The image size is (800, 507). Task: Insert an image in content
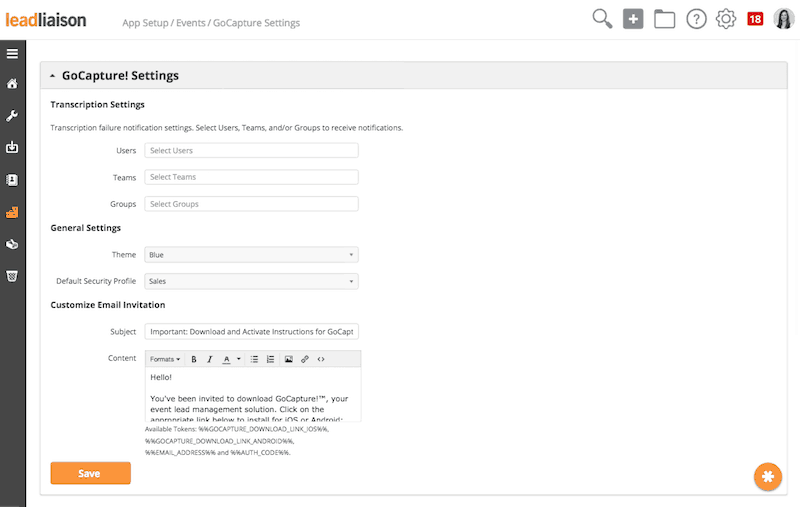(289, 359)
